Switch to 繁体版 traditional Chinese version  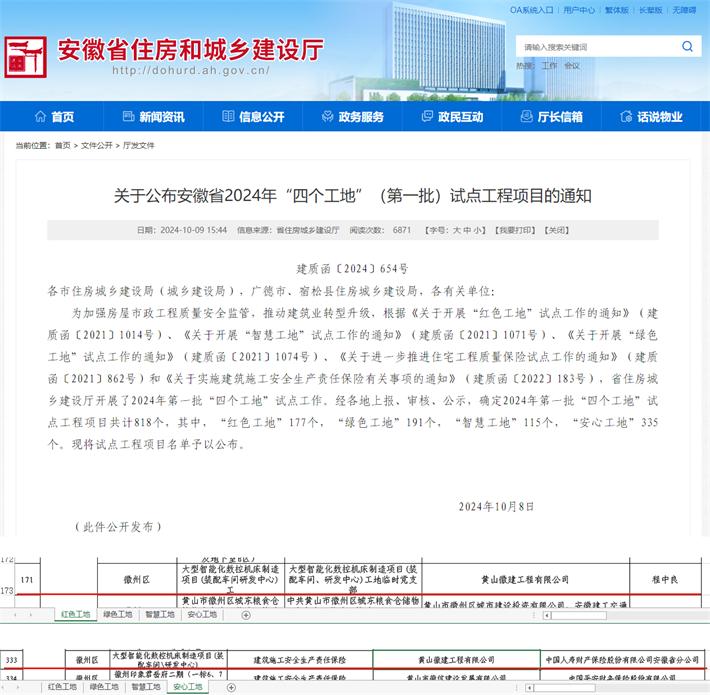coord(649,10)
